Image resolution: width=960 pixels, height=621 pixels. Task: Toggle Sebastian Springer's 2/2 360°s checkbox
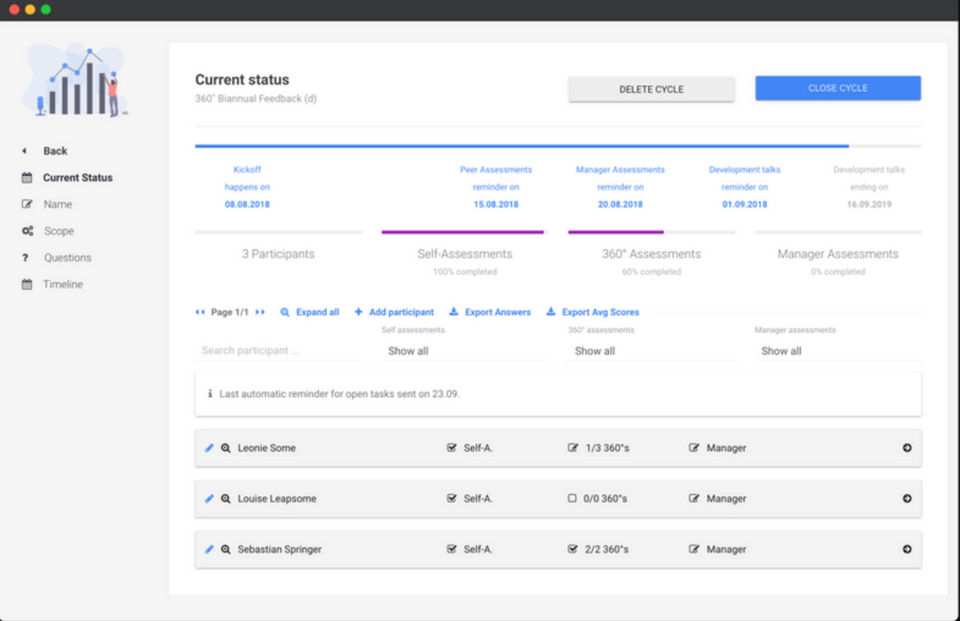(572, 549)
